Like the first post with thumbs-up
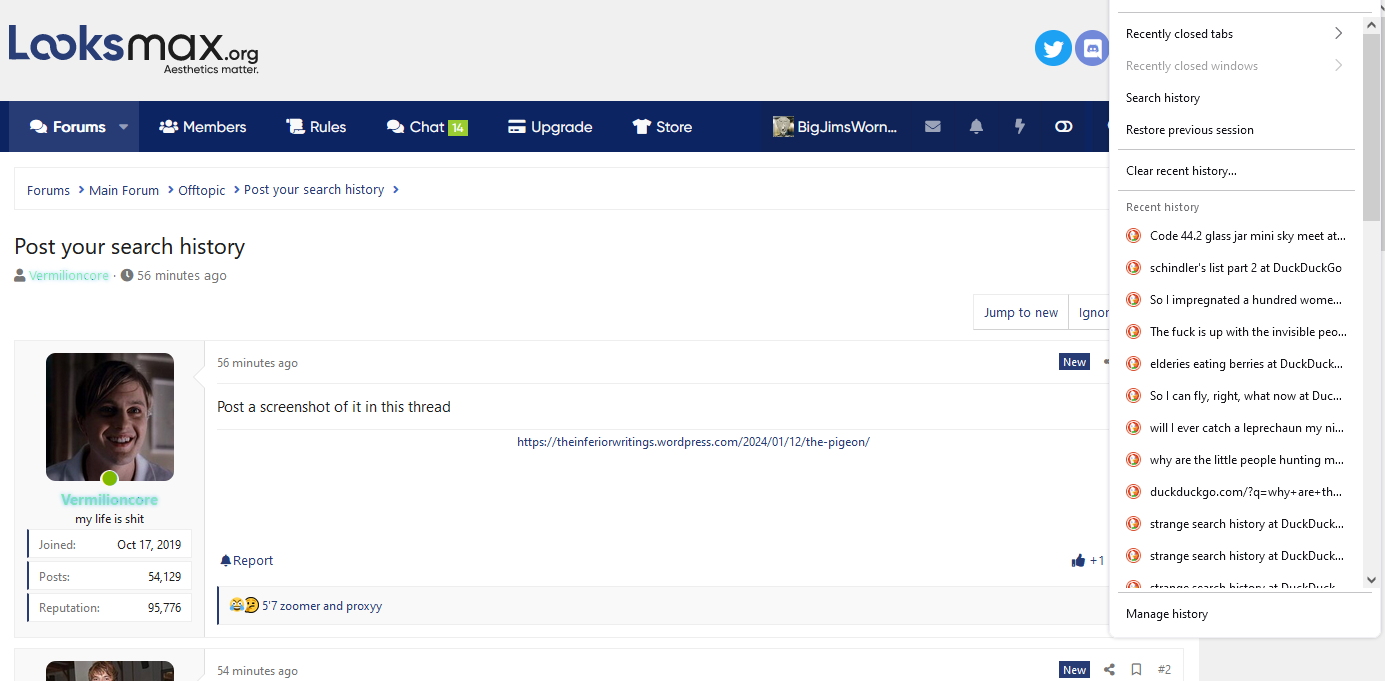This screenshot has height=681, width=1385. pos(1078,561)
